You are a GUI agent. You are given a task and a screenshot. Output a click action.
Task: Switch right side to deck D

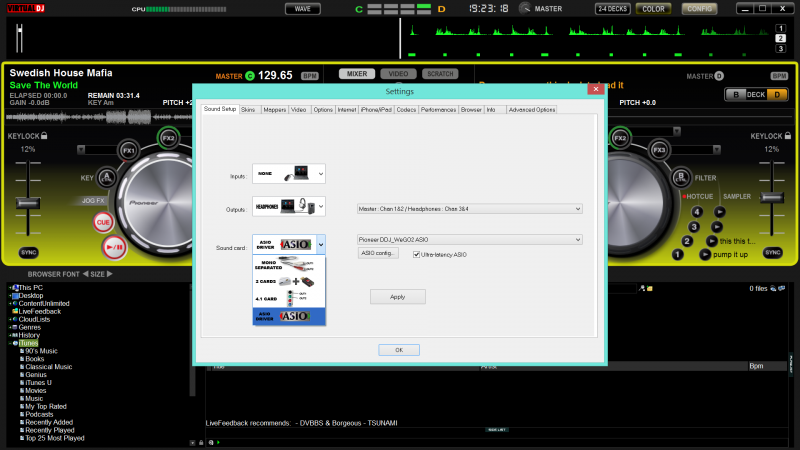click(x=777, y=94)
